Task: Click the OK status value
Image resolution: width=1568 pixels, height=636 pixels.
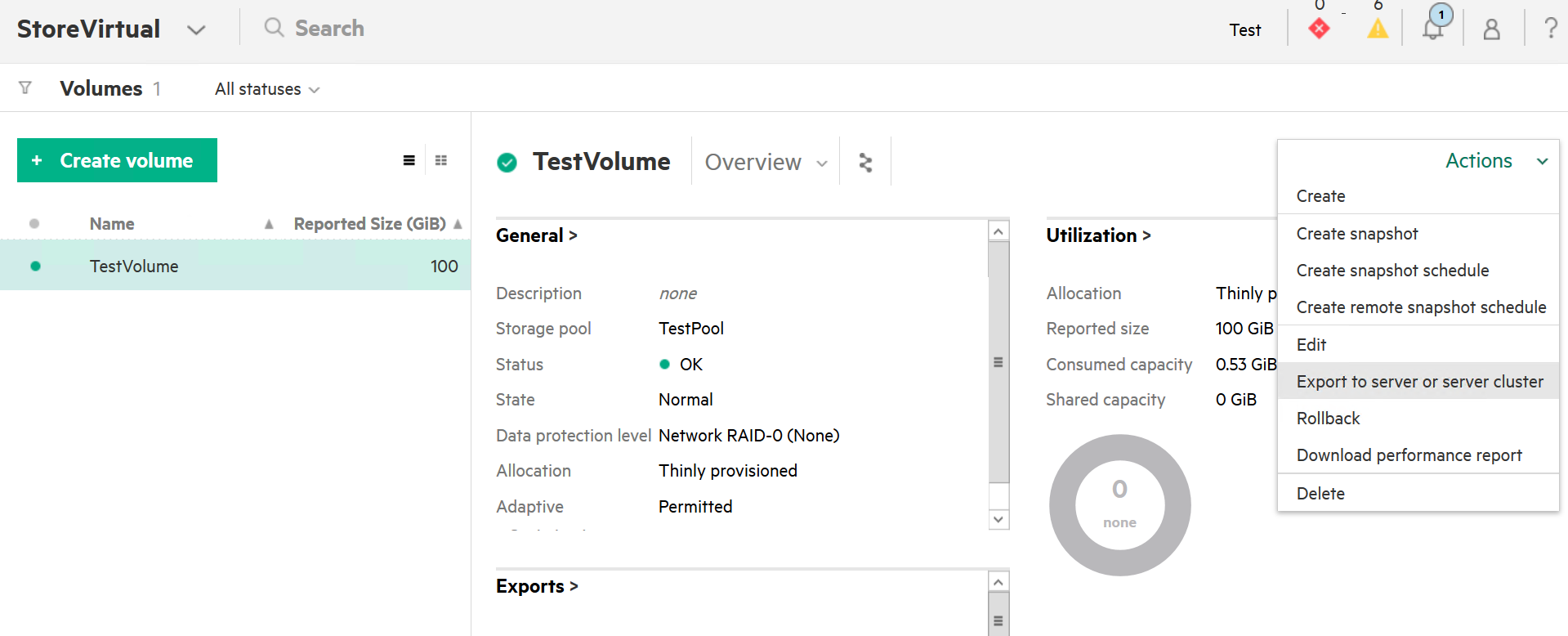Action: [x=691, y=365]
